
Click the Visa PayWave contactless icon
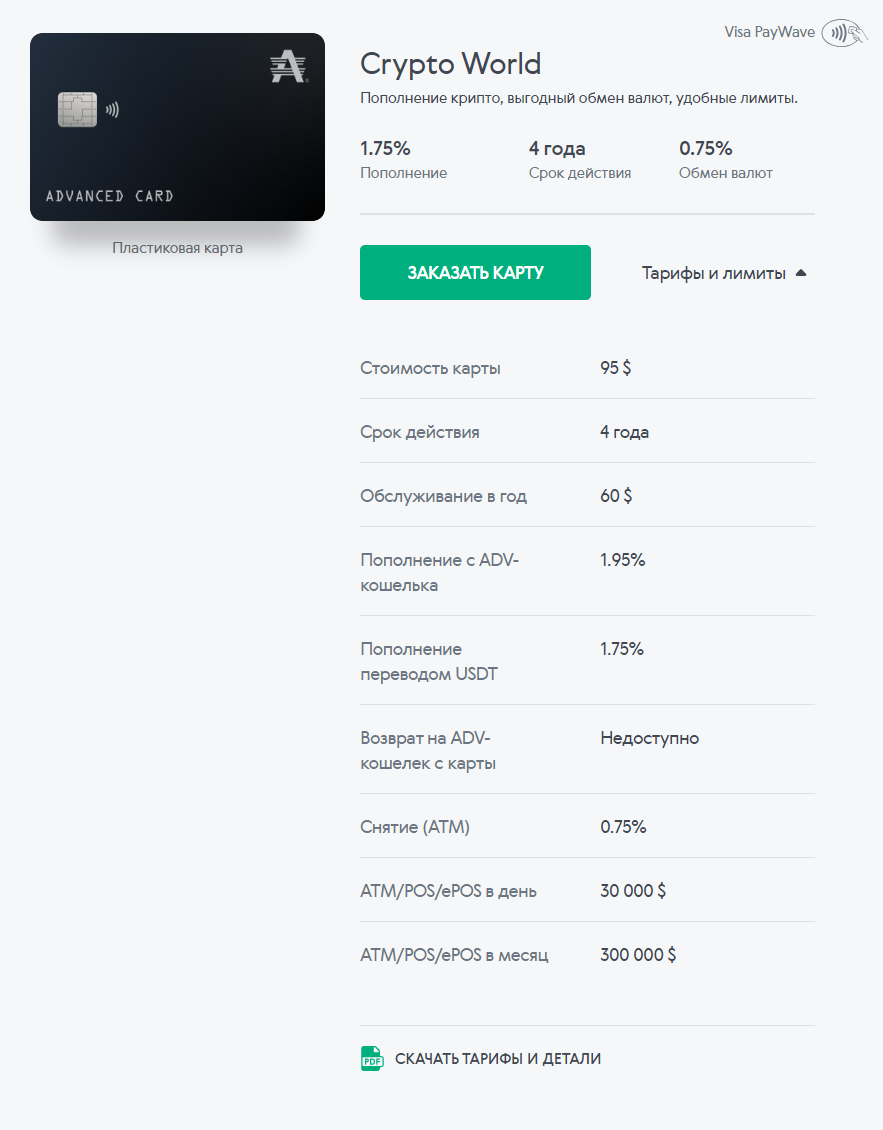(x=844, y=32)
